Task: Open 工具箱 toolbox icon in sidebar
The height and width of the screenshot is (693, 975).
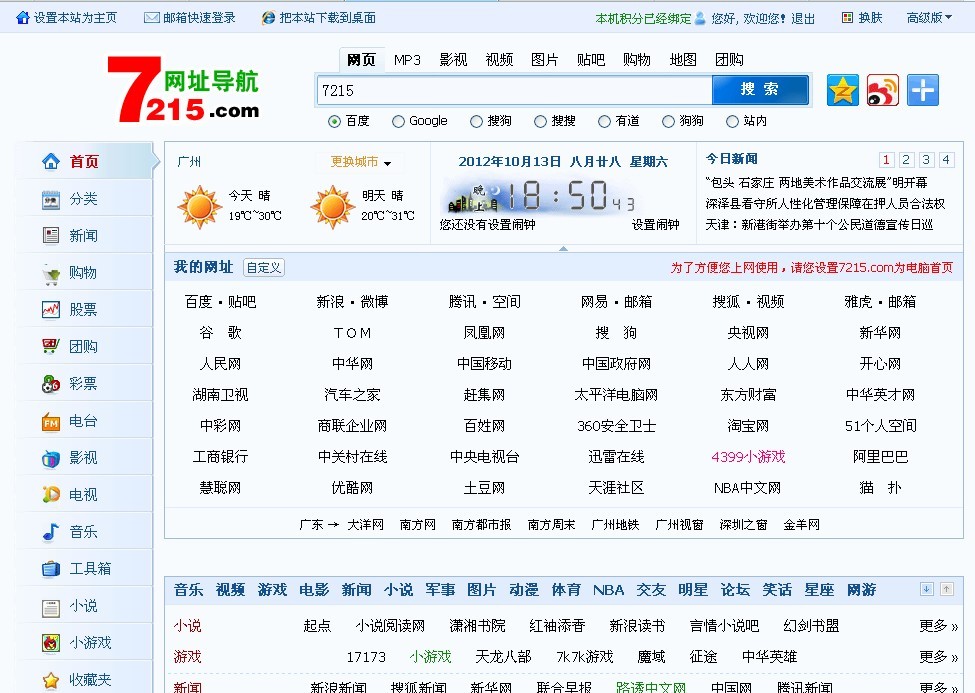Action: 51,569
